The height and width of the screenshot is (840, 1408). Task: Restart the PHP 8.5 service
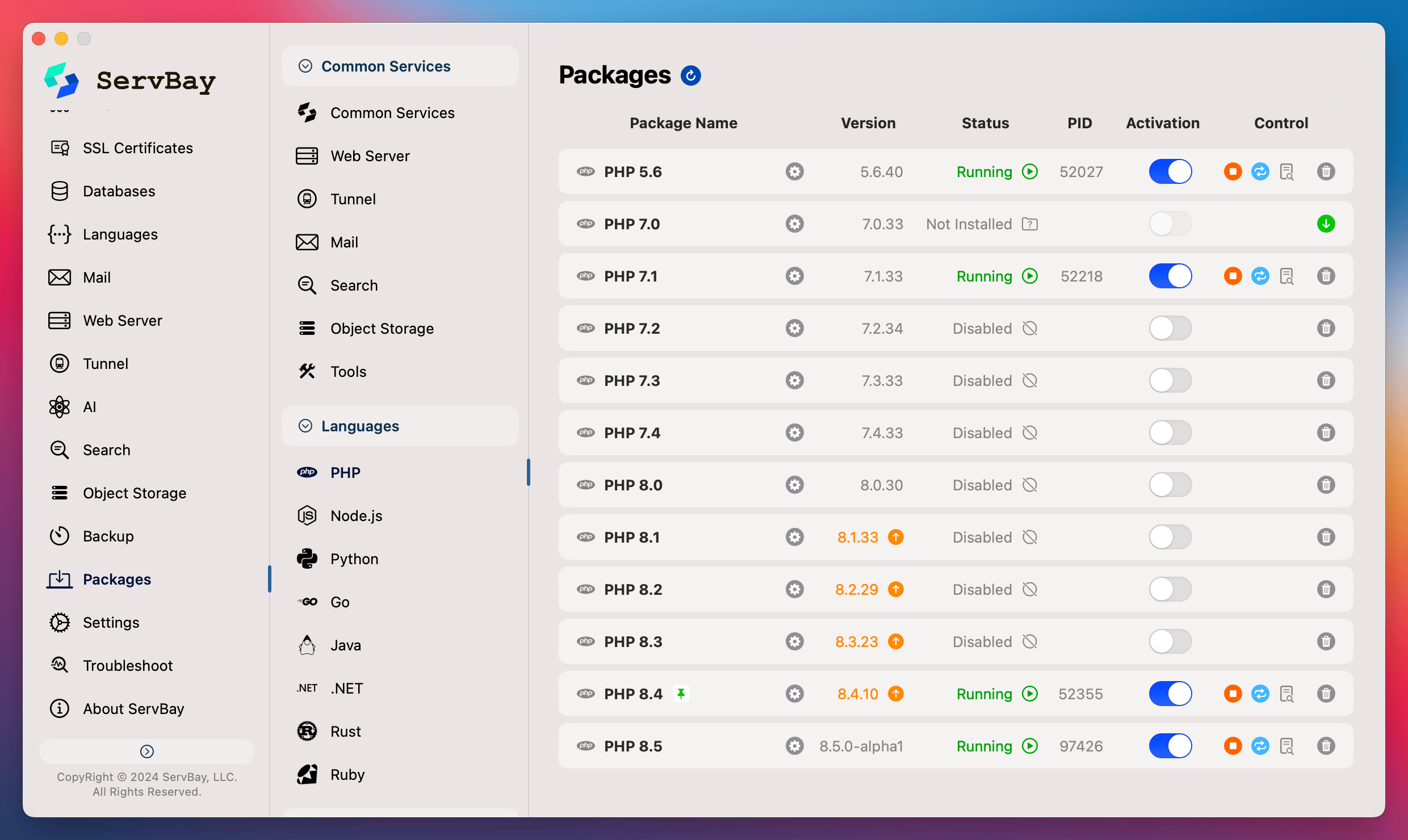[x=1260, y=746]
